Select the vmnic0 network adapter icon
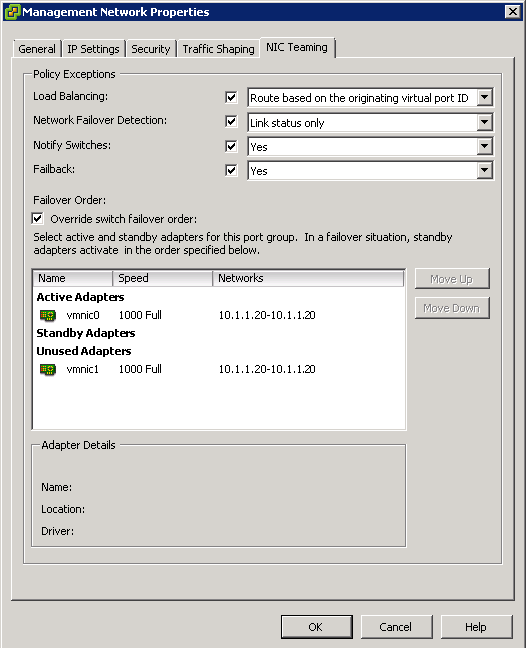526x648 pixels. (48, 315)
